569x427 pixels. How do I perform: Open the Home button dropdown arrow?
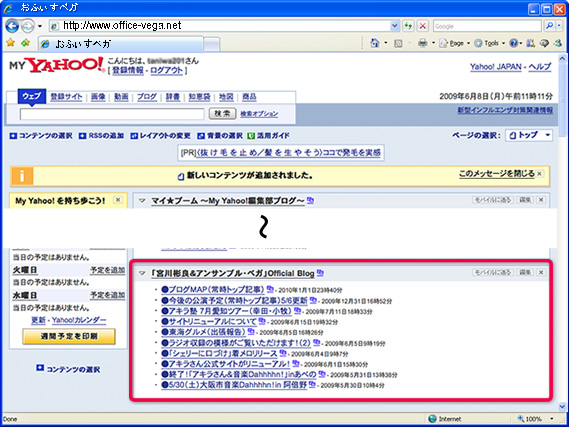pyautogui.click(x=385, y=43)
